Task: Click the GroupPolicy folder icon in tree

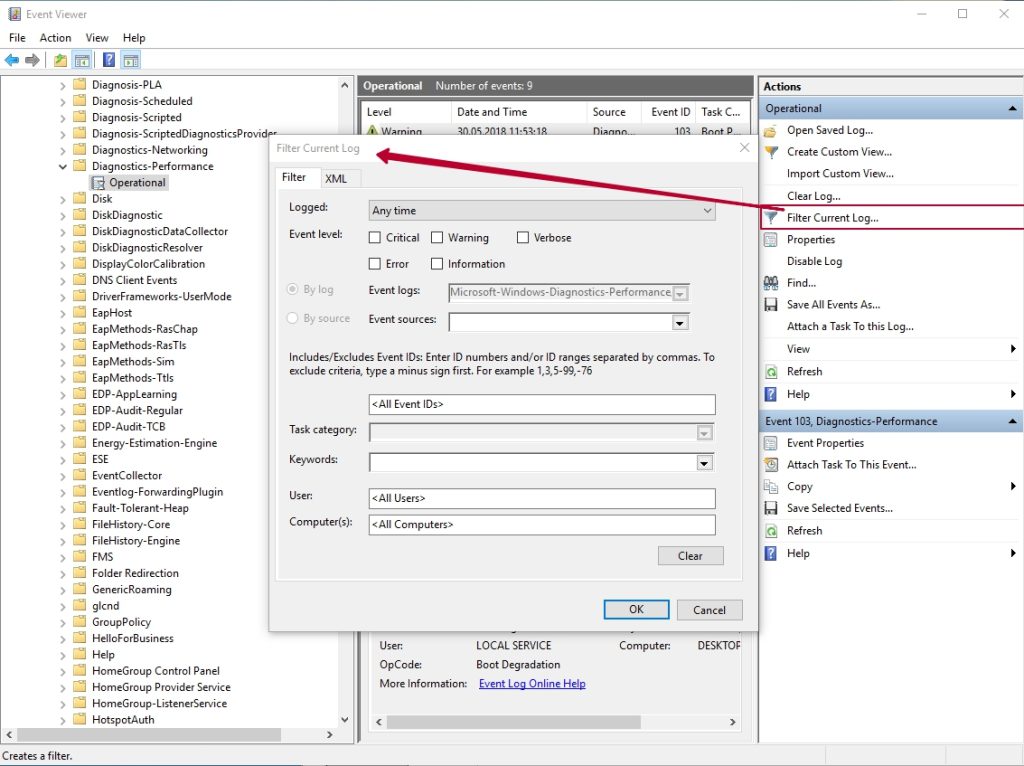Action: tap(80, 622)
